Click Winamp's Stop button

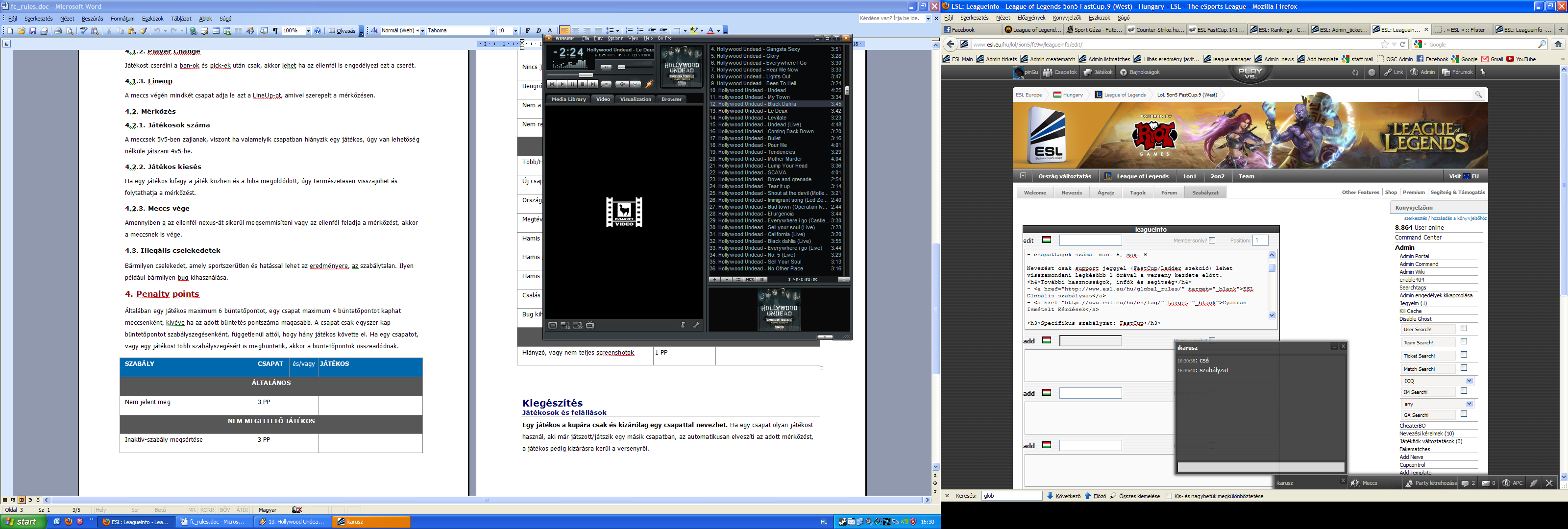[x=583, y=84]
